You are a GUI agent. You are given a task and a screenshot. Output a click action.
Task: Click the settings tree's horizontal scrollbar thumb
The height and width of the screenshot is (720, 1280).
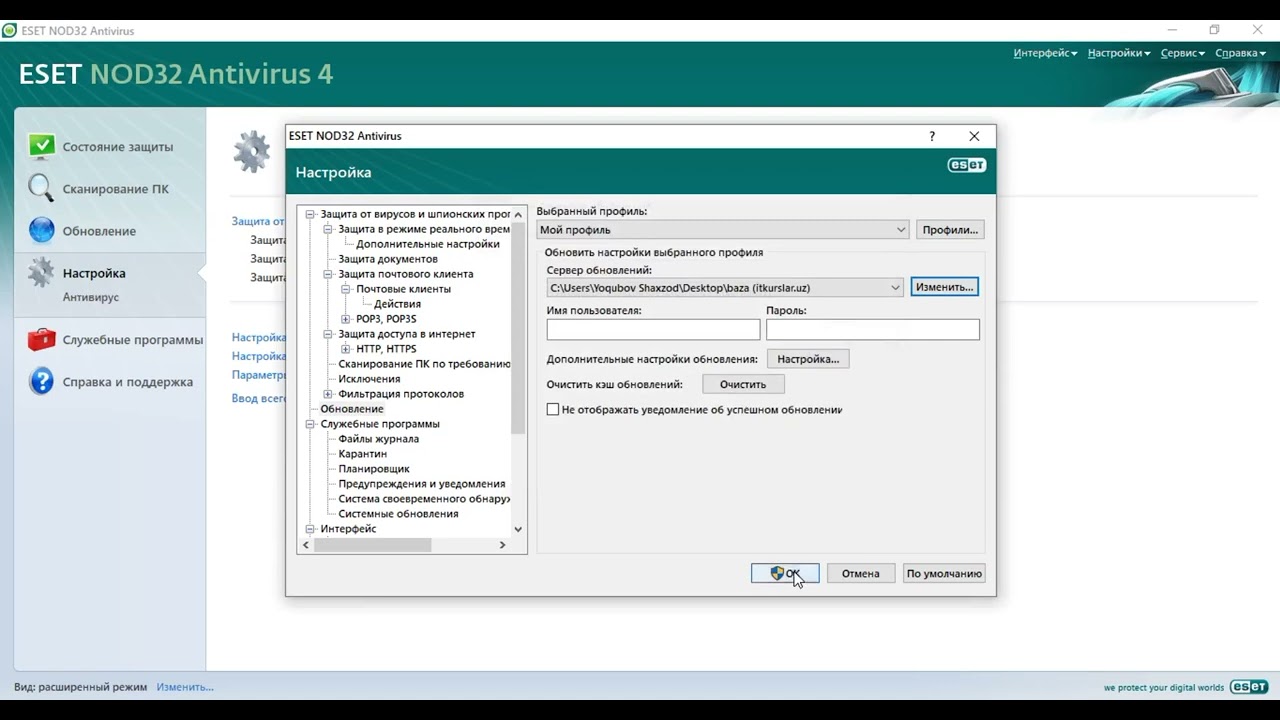[x=372, y=545]
